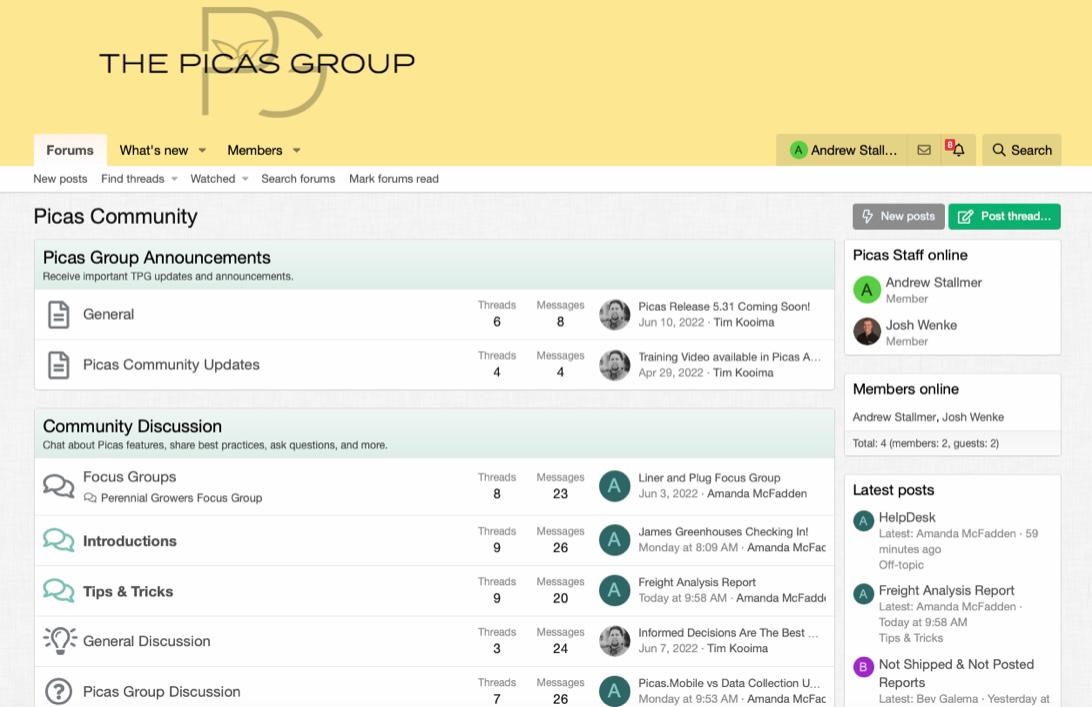This screenshot has width=1092, height=707.
Task: Open the alerts bell icon
Action: [959, 150]
